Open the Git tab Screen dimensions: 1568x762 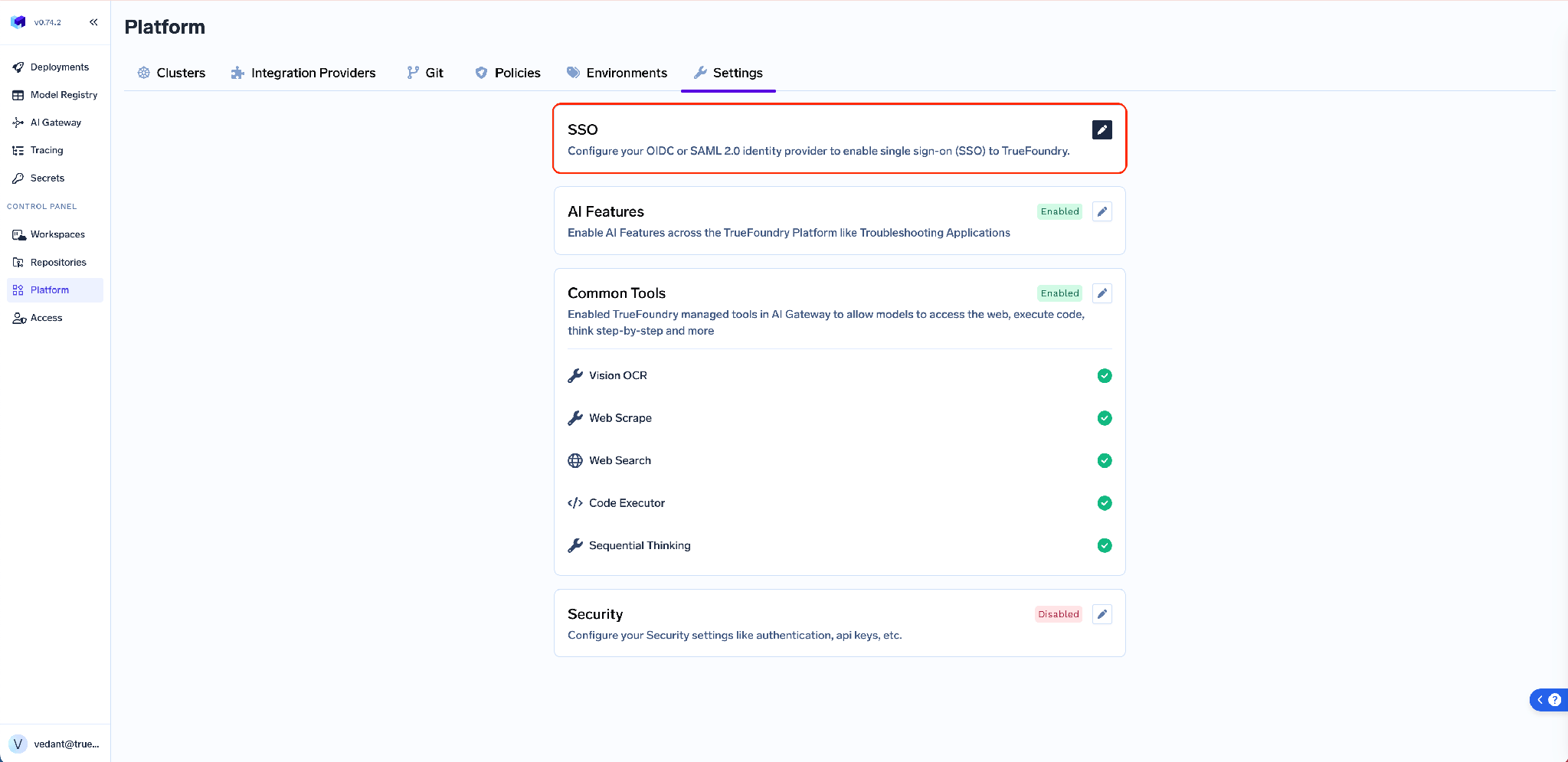tap(425, 73)
